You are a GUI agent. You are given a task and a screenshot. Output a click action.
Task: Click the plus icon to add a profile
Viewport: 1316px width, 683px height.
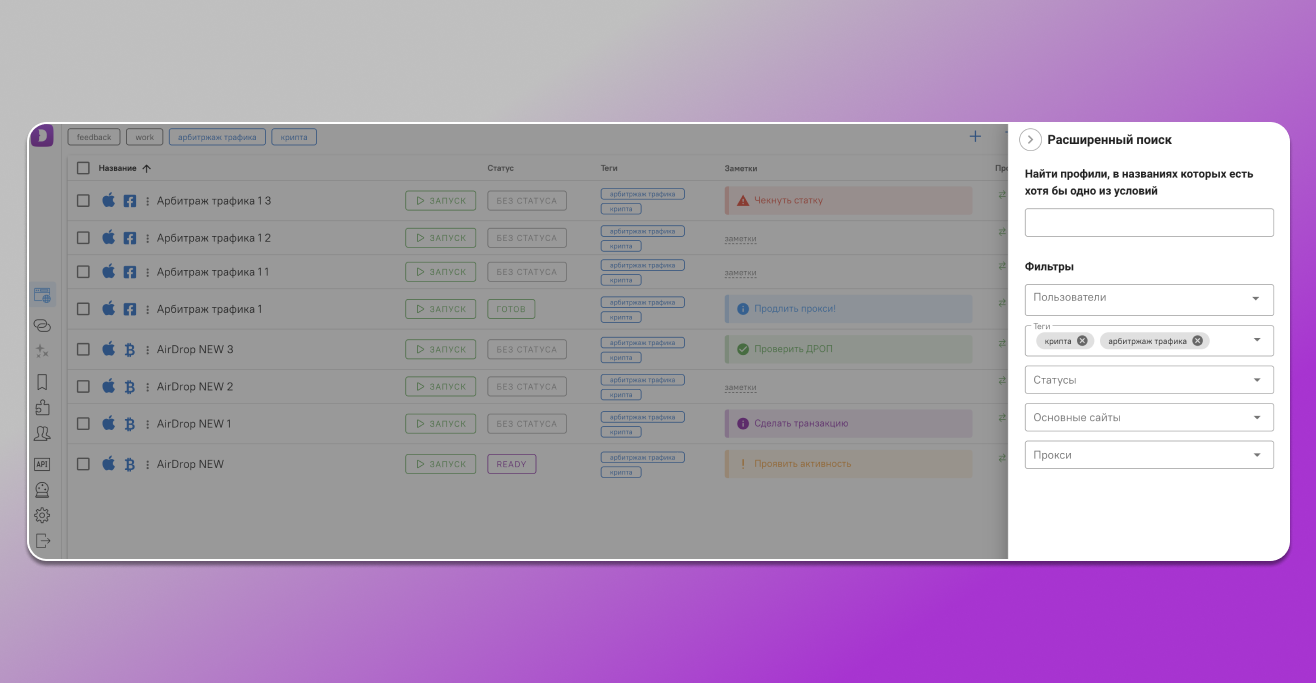click(x=975, y=137)
